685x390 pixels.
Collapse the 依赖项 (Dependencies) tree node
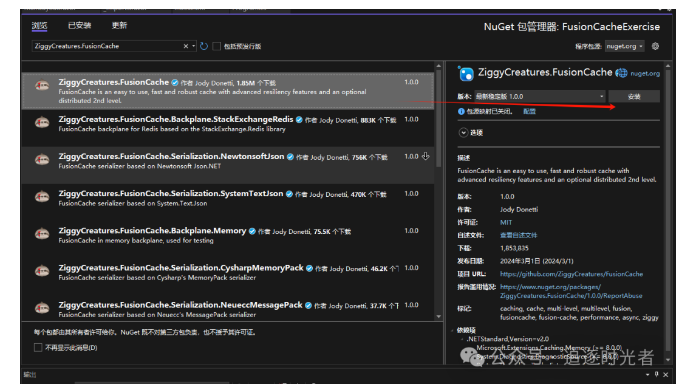pos(453,330)
